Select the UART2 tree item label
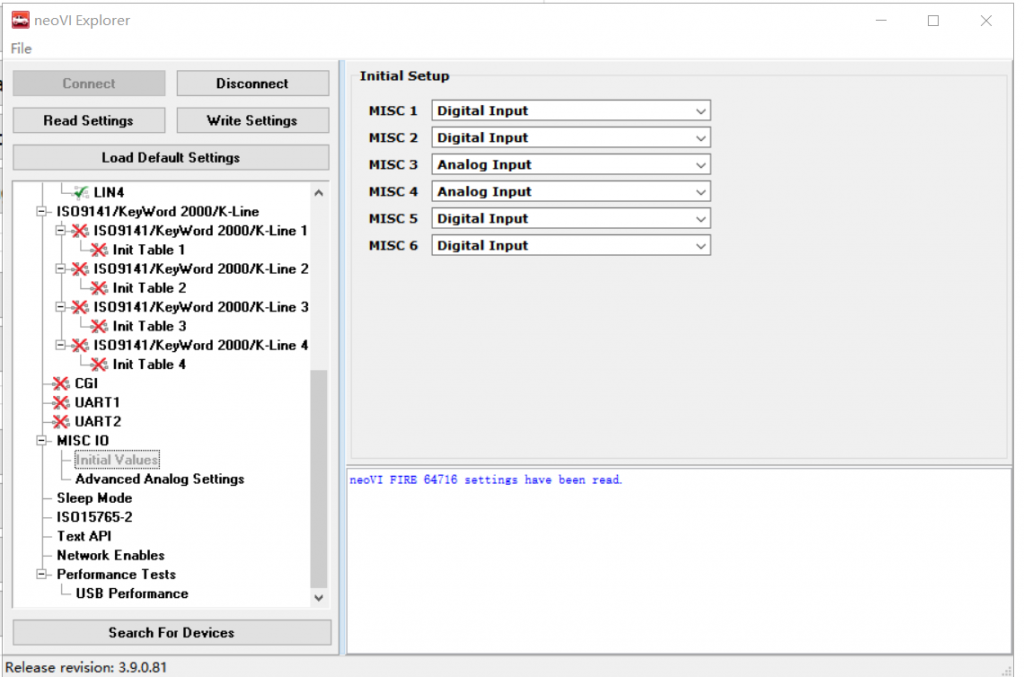1024x677 pixels. click(98, 422)
